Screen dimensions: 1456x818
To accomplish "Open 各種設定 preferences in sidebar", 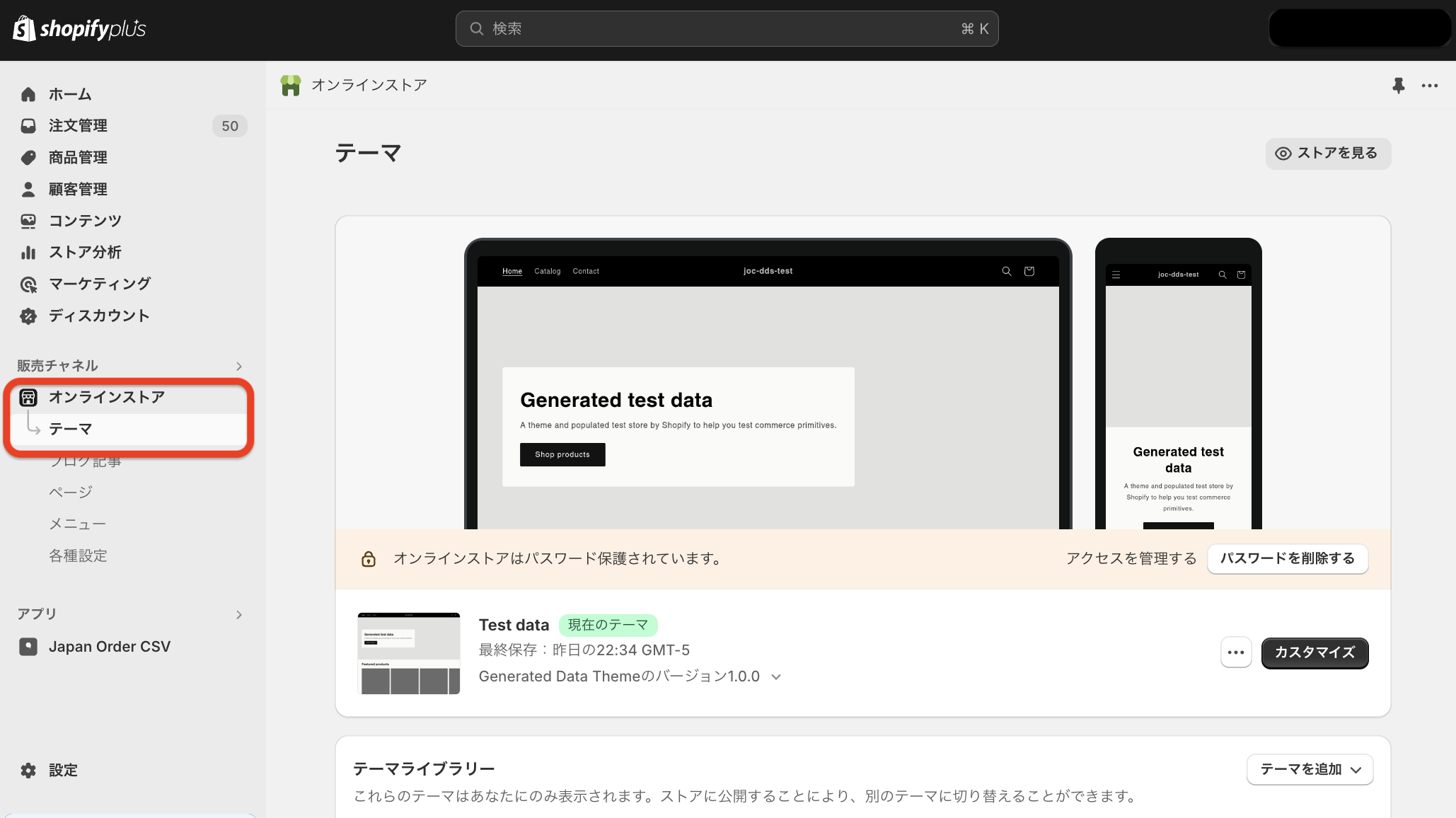I will 78,556.
